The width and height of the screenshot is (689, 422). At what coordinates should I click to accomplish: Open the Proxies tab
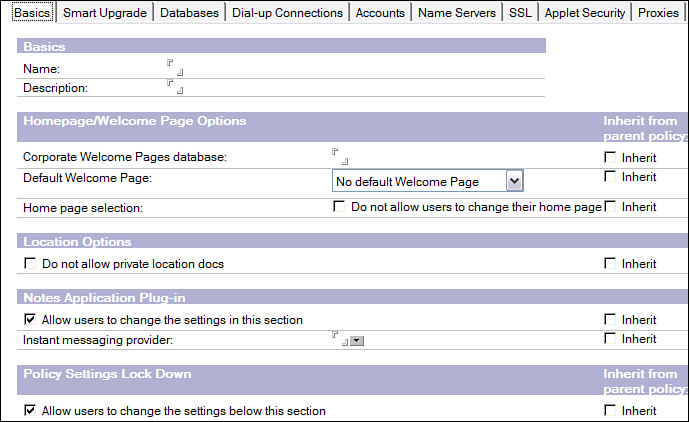click(658, 13)
